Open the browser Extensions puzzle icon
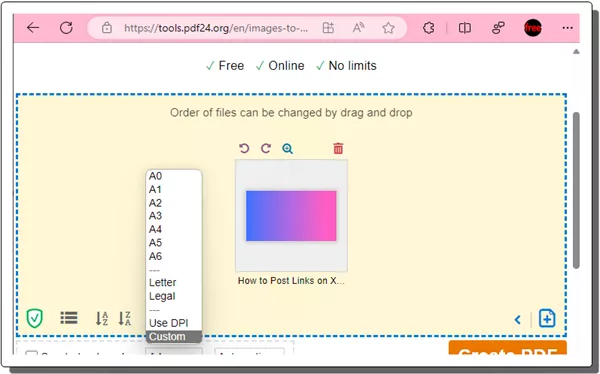 429,28
